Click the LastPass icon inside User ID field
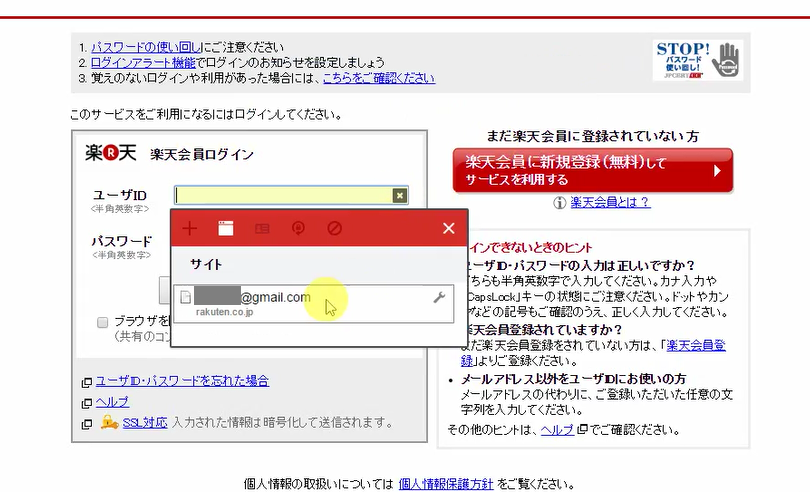 [x=399, y=195]
